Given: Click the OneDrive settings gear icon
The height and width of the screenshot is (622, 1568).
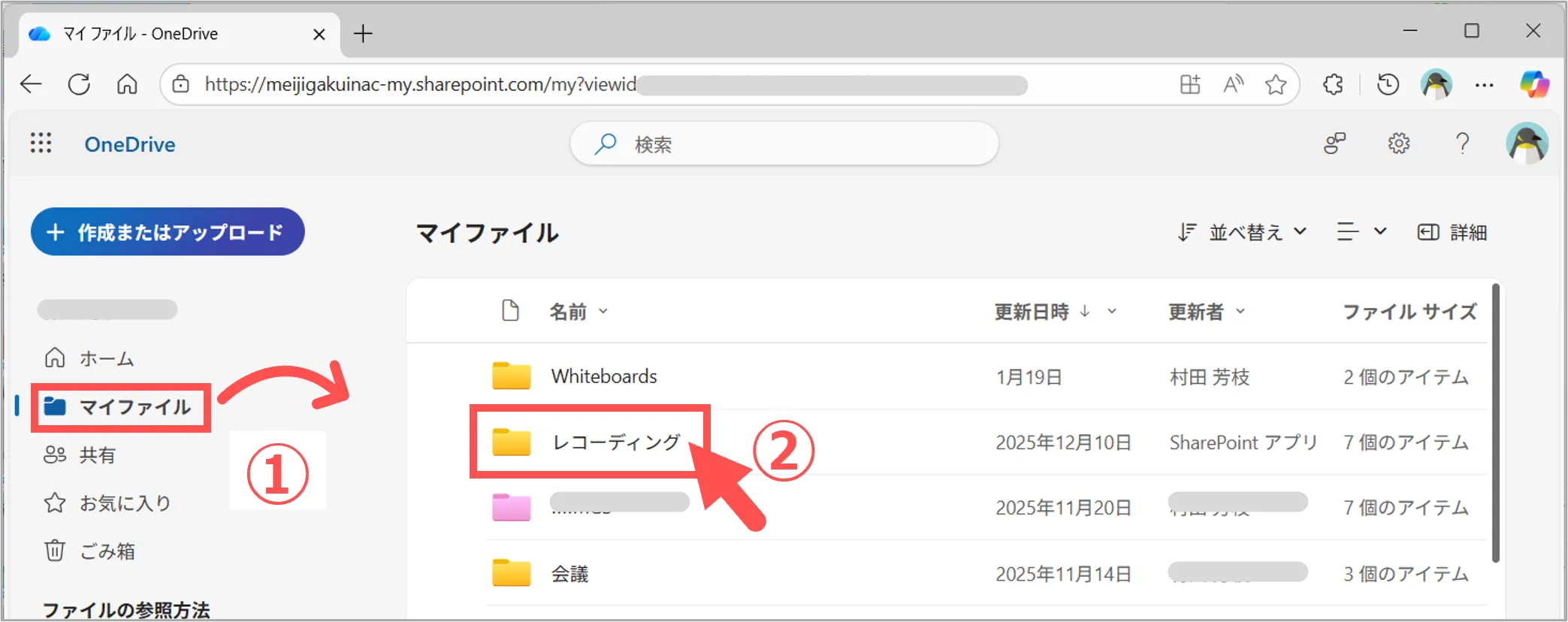Looking at the screenshot, I should pos(1398,143).
